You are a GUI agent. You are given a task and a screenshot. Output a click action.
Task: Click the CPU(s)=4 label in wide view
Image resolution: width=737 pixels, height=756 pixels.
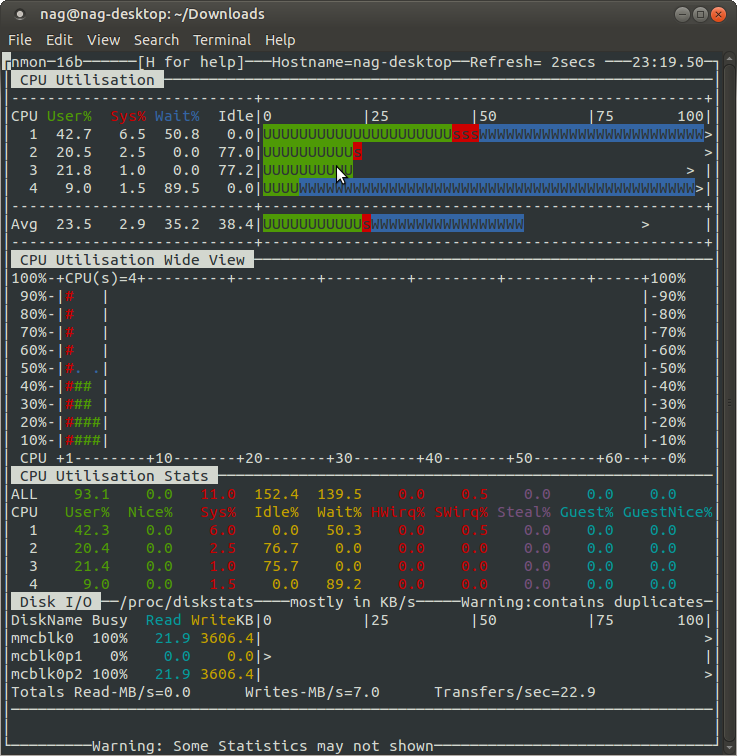101,278
